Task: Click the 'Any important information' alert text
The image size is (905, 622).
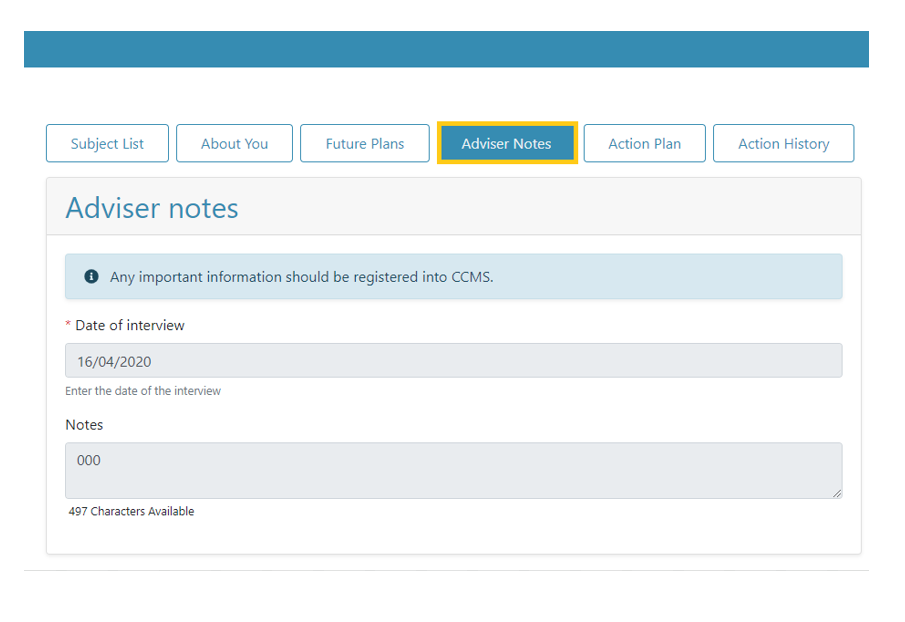Action: click(x=302, y=277)
